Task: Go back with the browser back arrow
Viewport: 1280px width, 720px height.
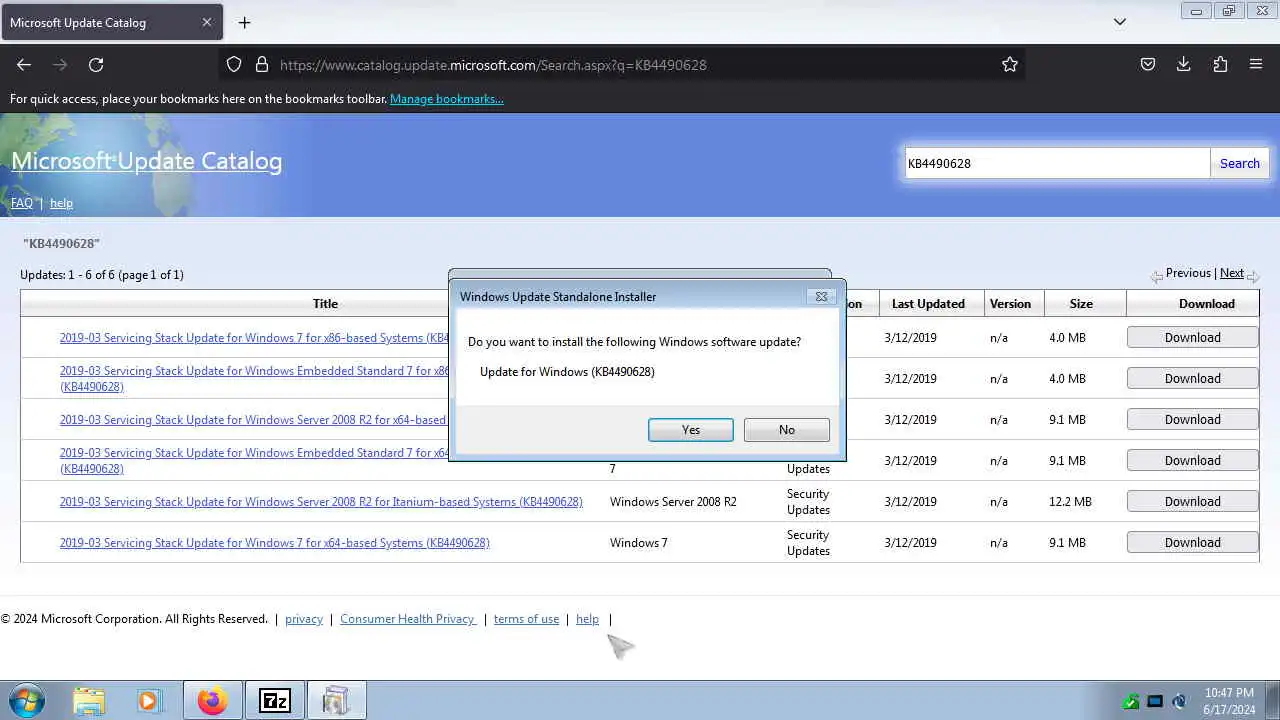Action: pos(24,65)
